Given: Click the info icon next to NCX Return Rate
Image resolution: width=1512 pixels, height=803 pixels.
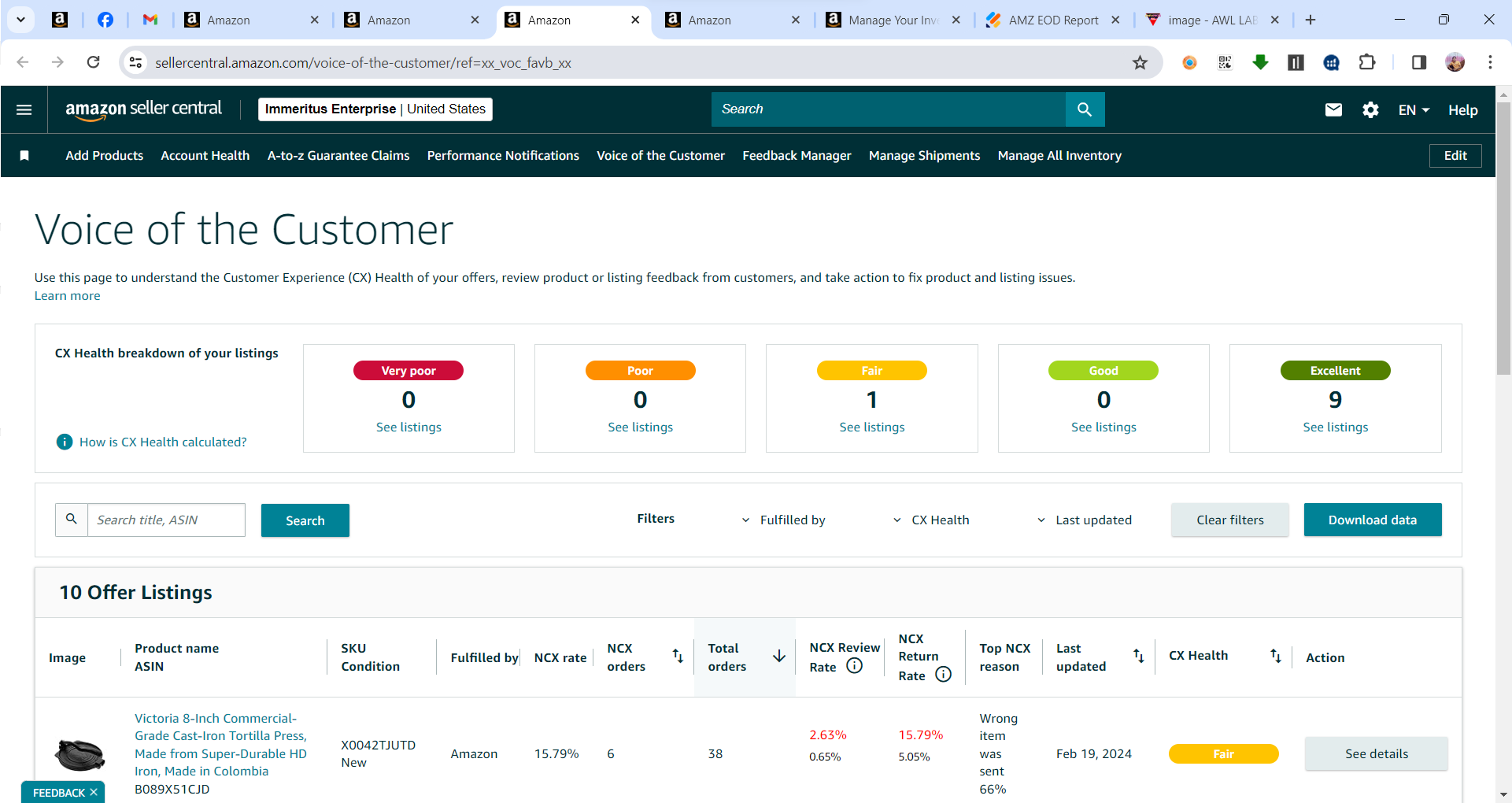Looking at the screenshot, I should click(943, 675).
